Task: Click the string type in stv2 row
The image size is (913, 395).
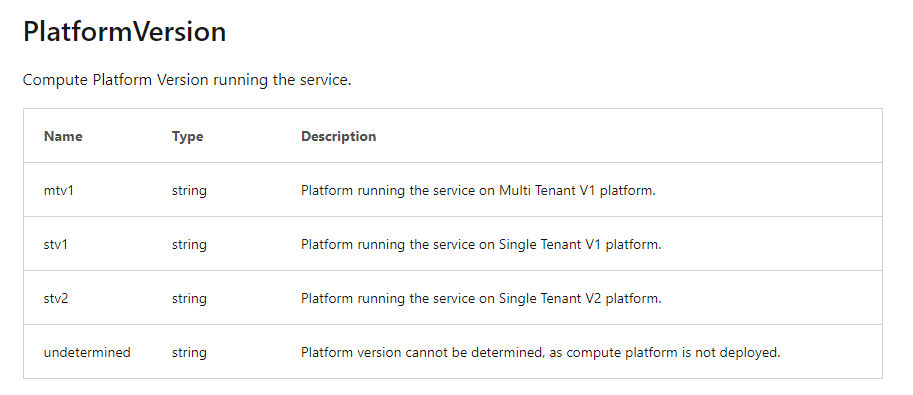Action: pos(189,299)
